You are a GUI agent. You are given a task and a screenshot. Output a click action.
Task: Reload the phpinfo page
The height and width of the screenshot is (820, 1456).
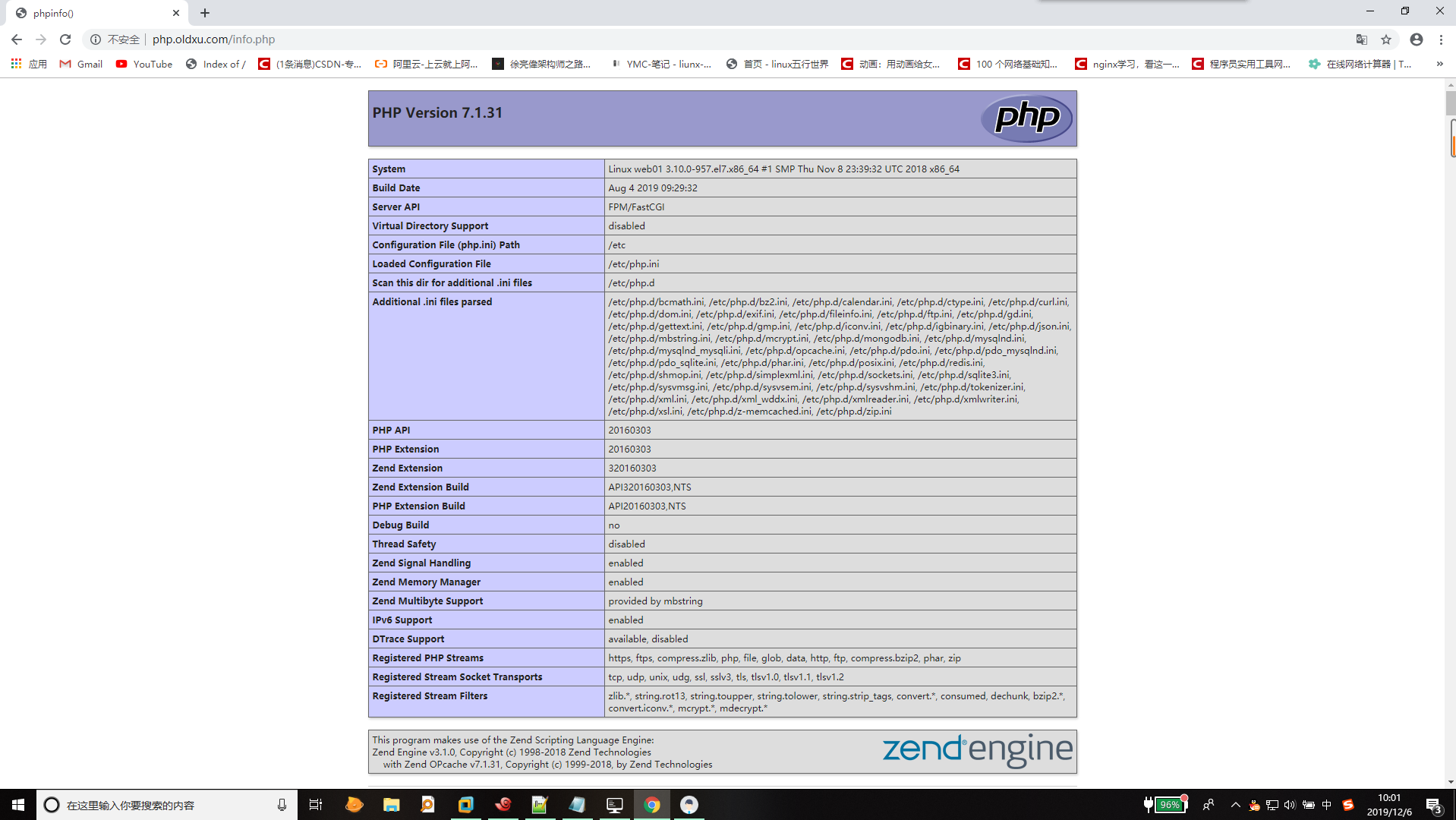coord(65,39)
